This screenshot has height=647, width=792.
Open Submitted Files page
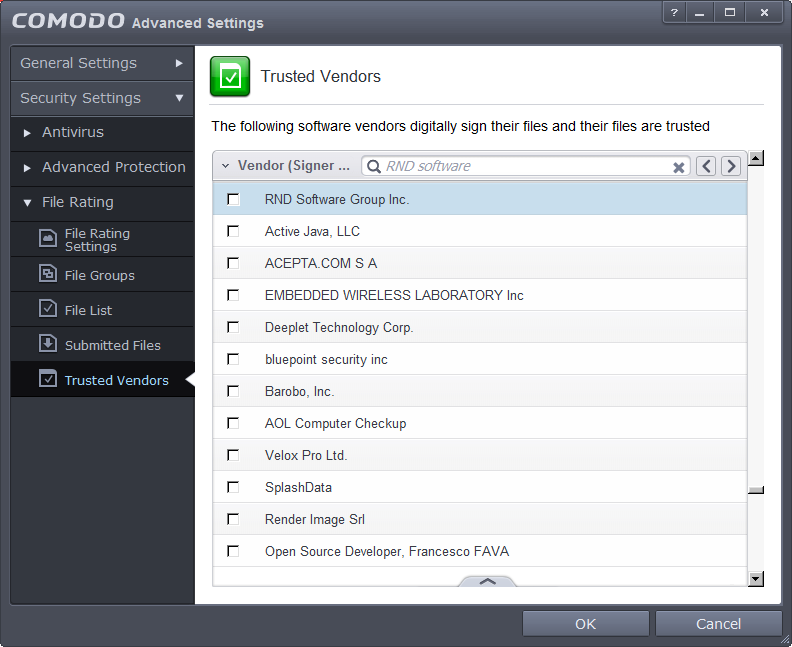(x=102, y=344)
